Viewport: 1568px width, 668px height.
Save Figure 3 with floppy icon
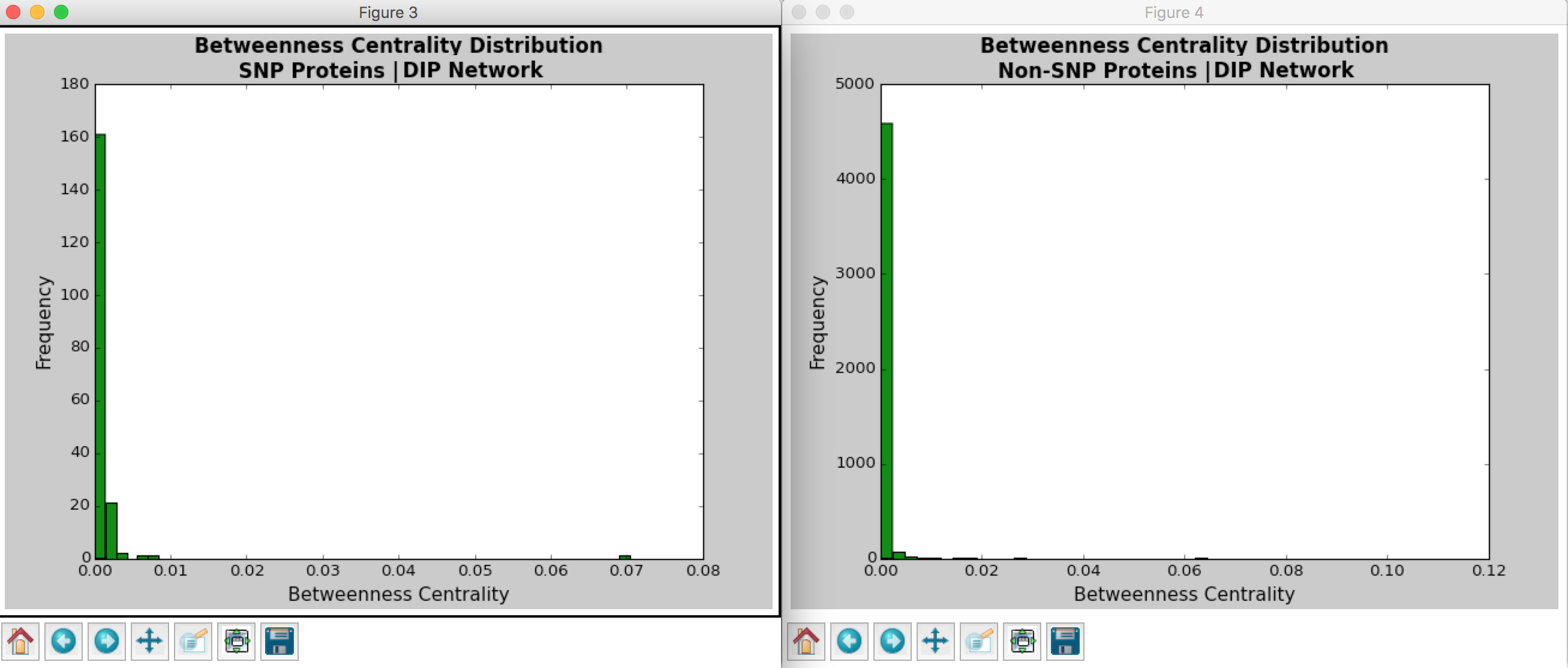tap(280, 641)
